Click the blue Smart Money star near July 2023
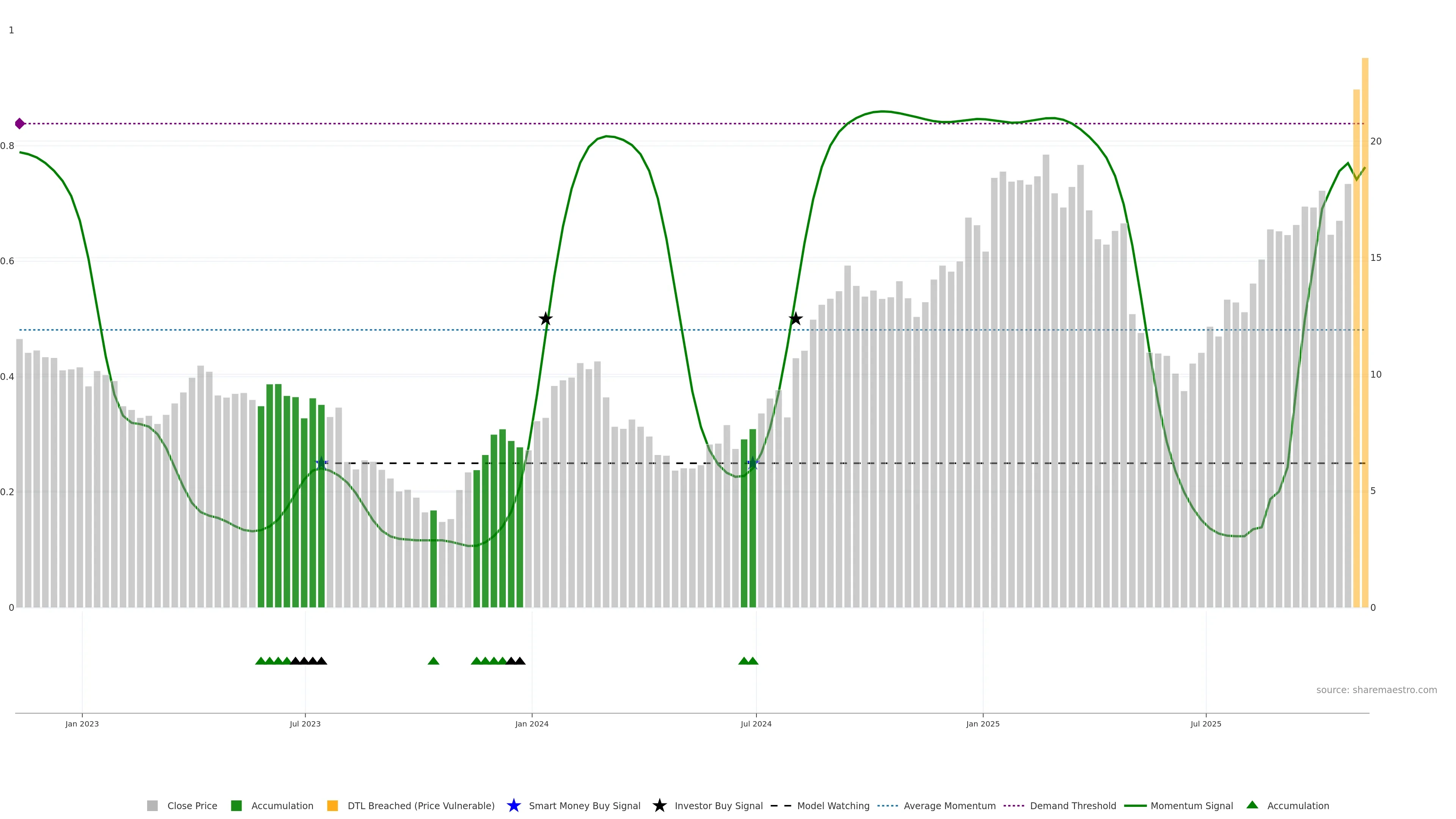Screen dimensions: 1456x819 [321, 463]
